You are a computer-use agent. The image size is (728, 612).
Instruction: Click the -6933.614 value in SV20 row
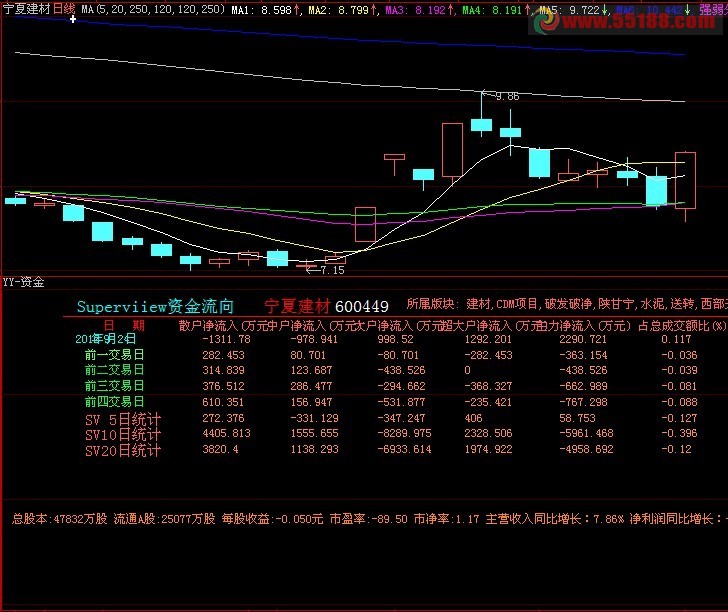(x=404, y=449)
